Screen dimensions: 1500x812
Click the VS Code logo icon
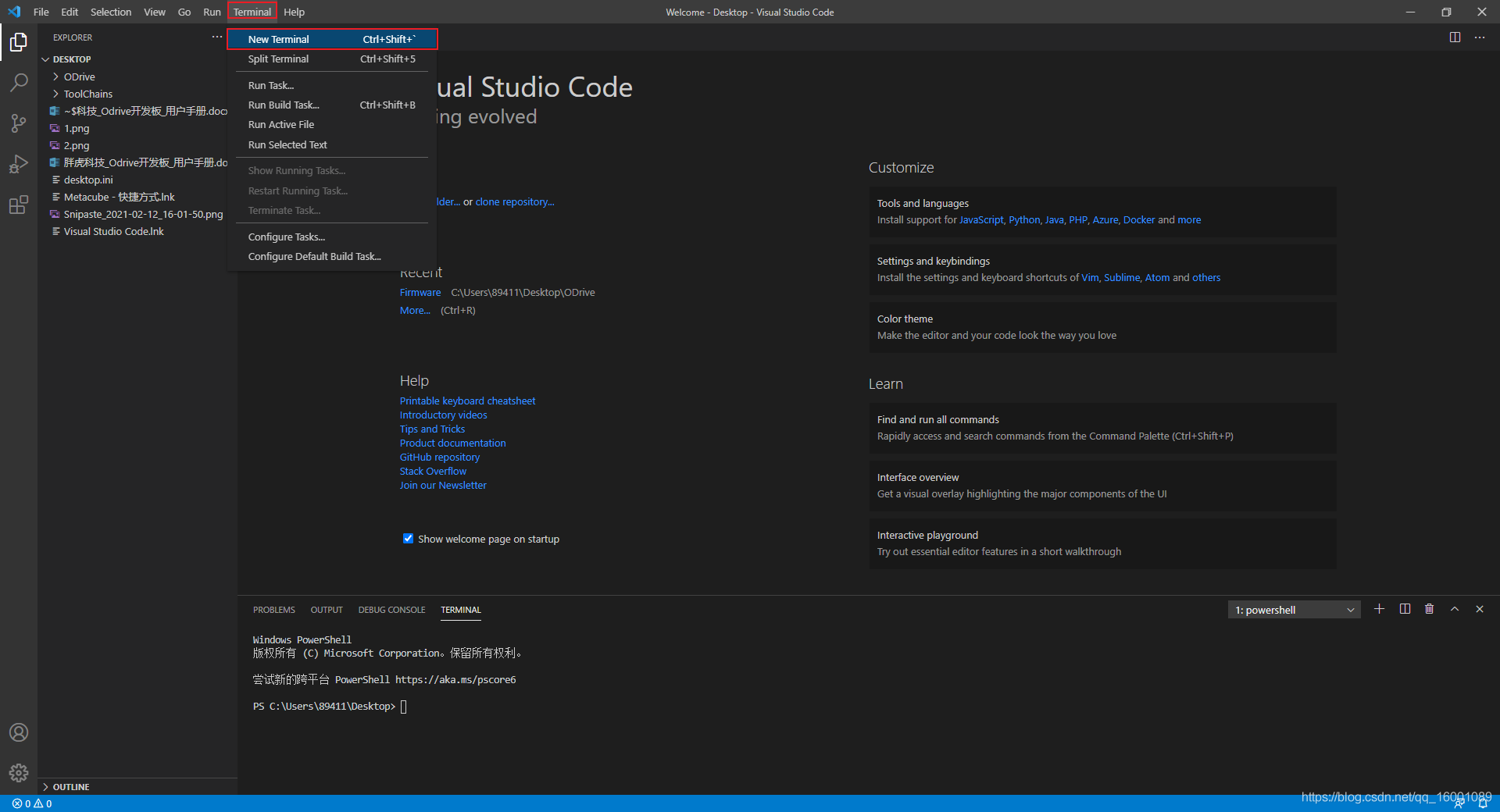(x=14, y=12)
